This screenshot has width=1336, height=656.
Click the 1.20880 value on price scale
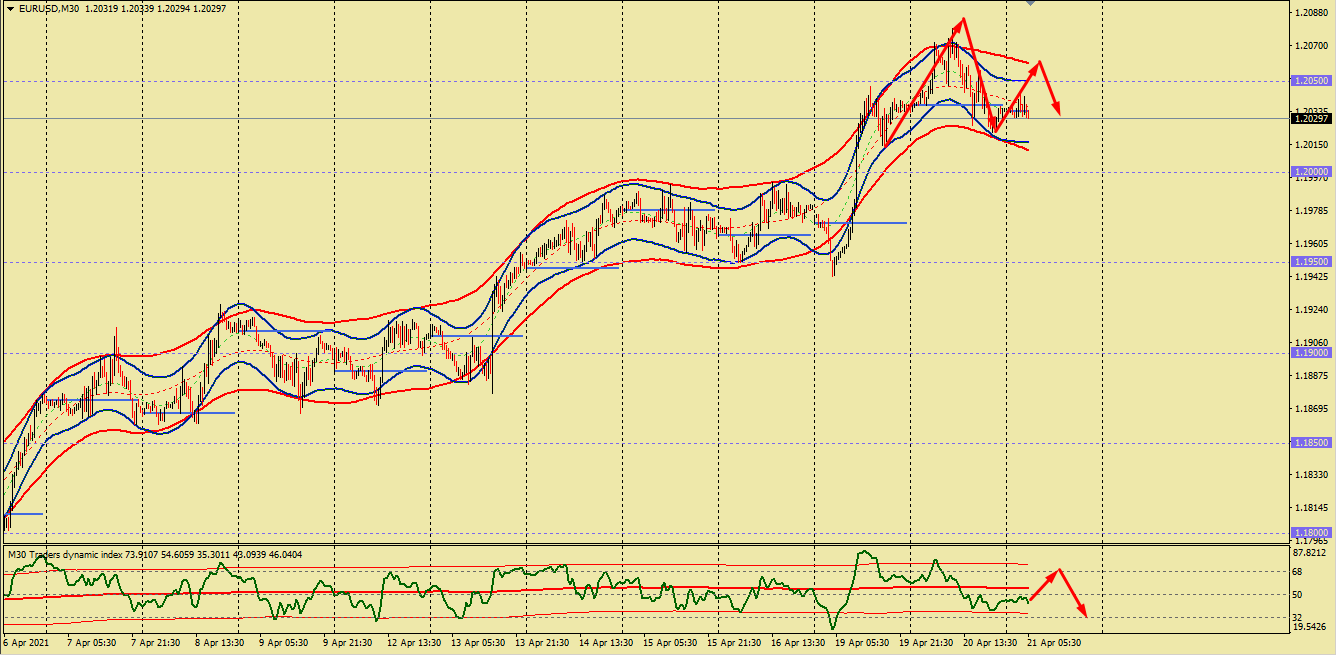(1311, 13)
